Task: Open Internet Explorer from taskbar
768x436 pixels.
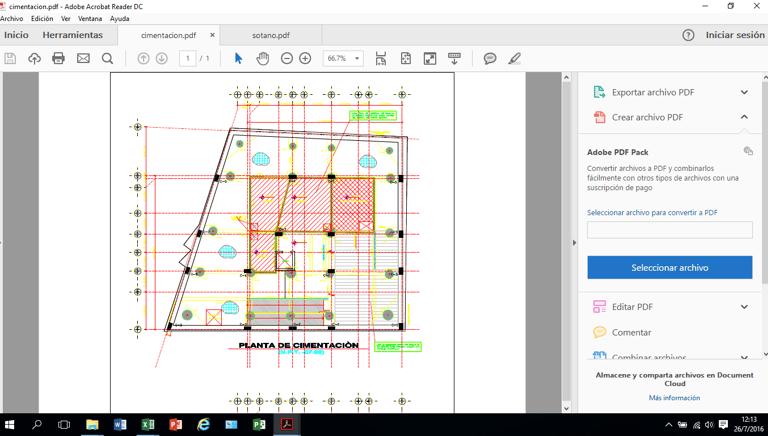Action: tap(203, 425)
